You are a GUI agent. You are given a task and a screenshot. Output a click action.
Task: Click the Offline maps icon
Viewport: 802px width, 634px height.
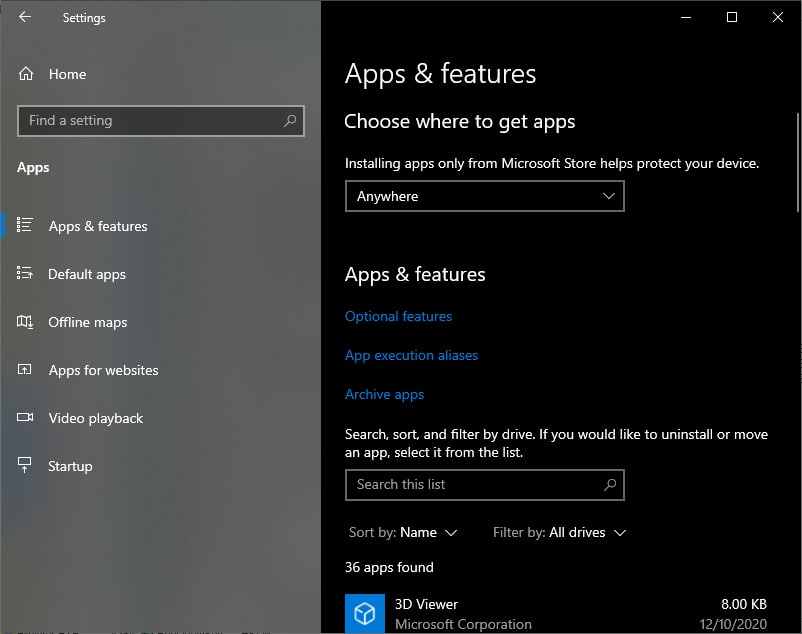point(25,322)
